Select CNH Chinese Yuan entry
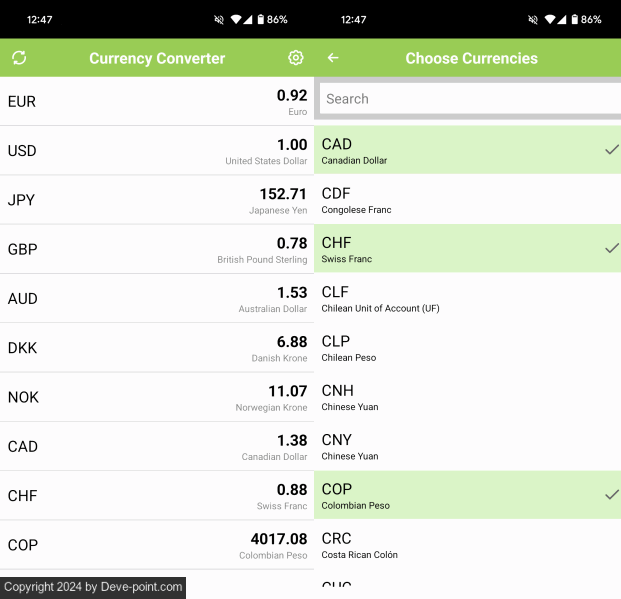621x599 pixels. point(467,396)
